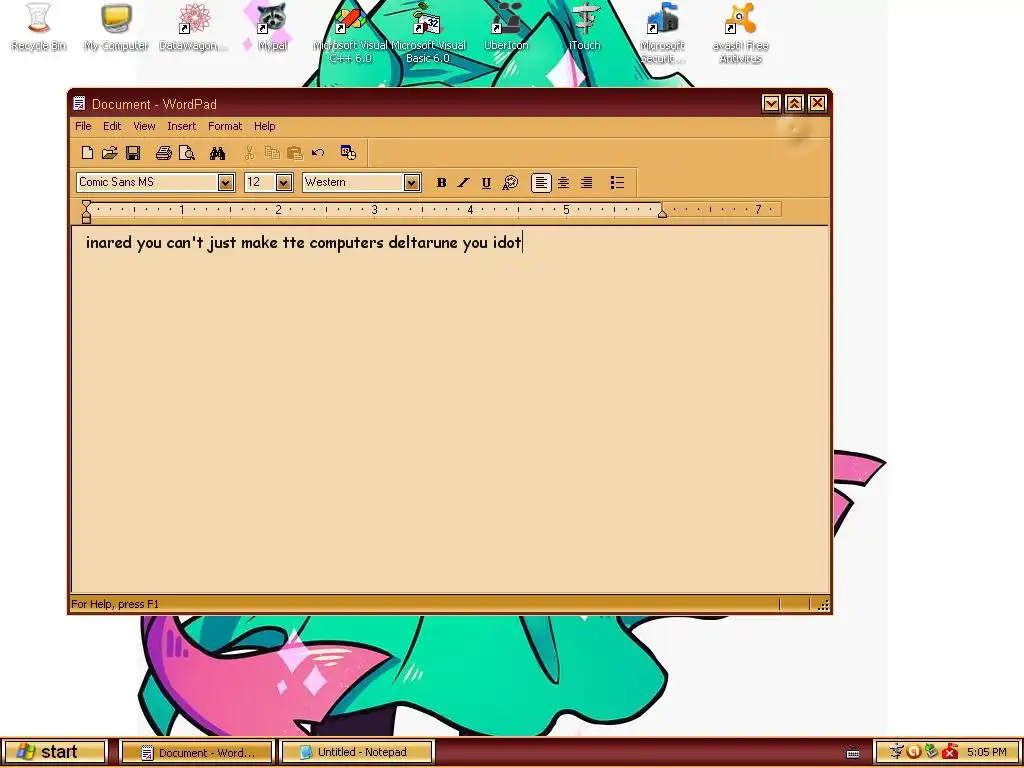This screenshot has width=1024, height=768.
Task: Undo the last action
Action: 318,153
